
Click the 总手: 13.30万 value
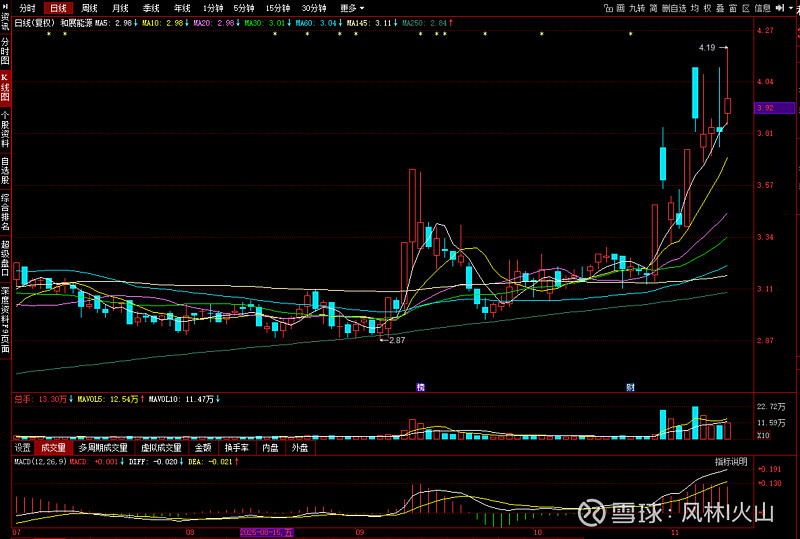click(43, 399)
